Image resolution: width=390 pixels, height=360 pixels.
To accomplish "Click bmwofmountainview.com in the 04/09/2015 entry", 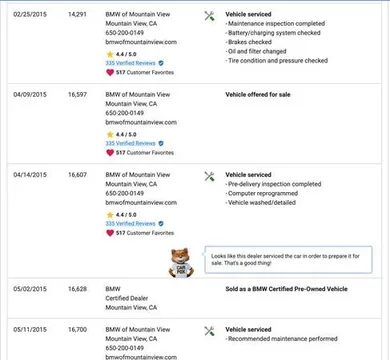I will pos(141,122).
